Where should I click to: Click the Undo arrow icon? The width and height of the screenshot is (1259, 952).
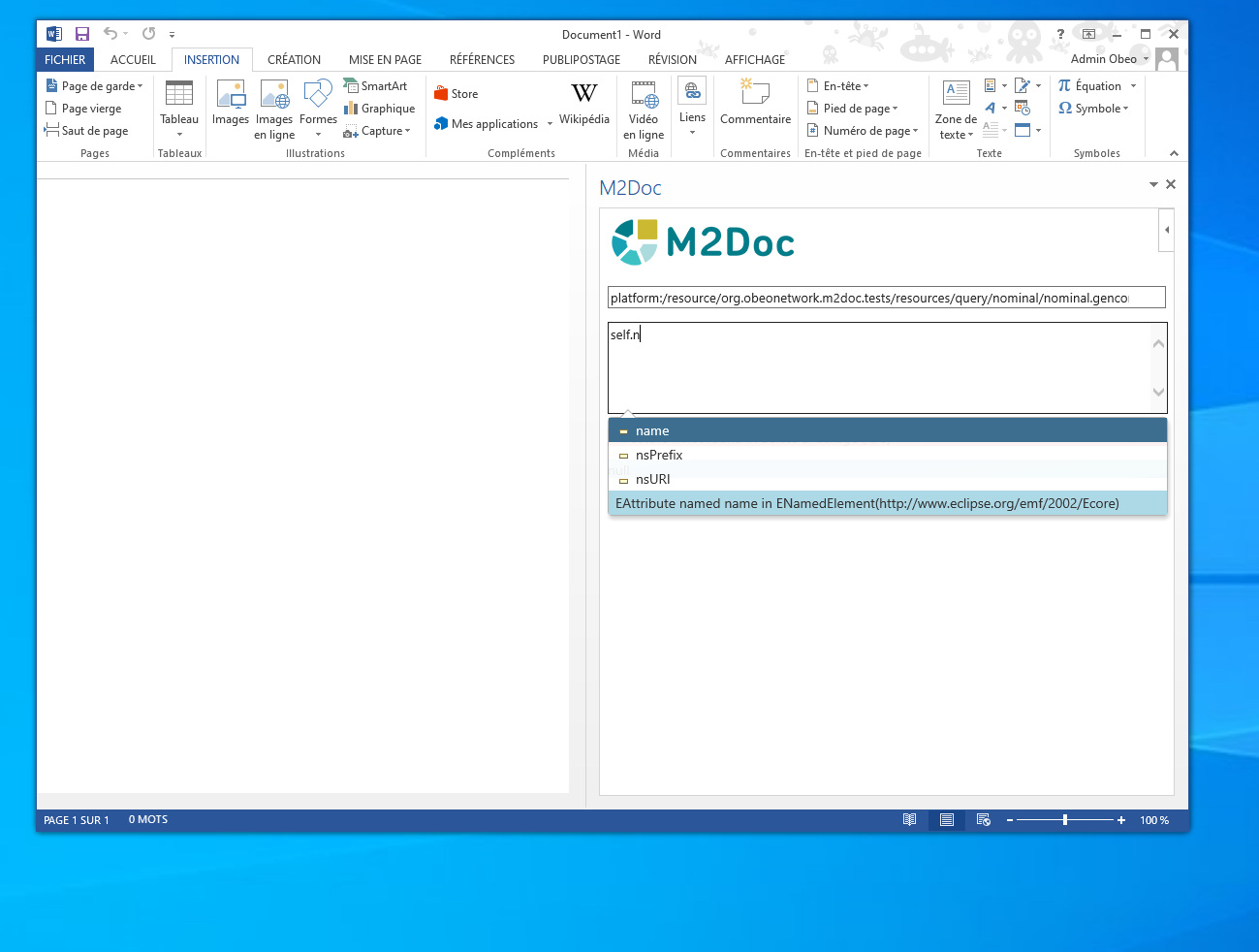(x=110, y=34)
